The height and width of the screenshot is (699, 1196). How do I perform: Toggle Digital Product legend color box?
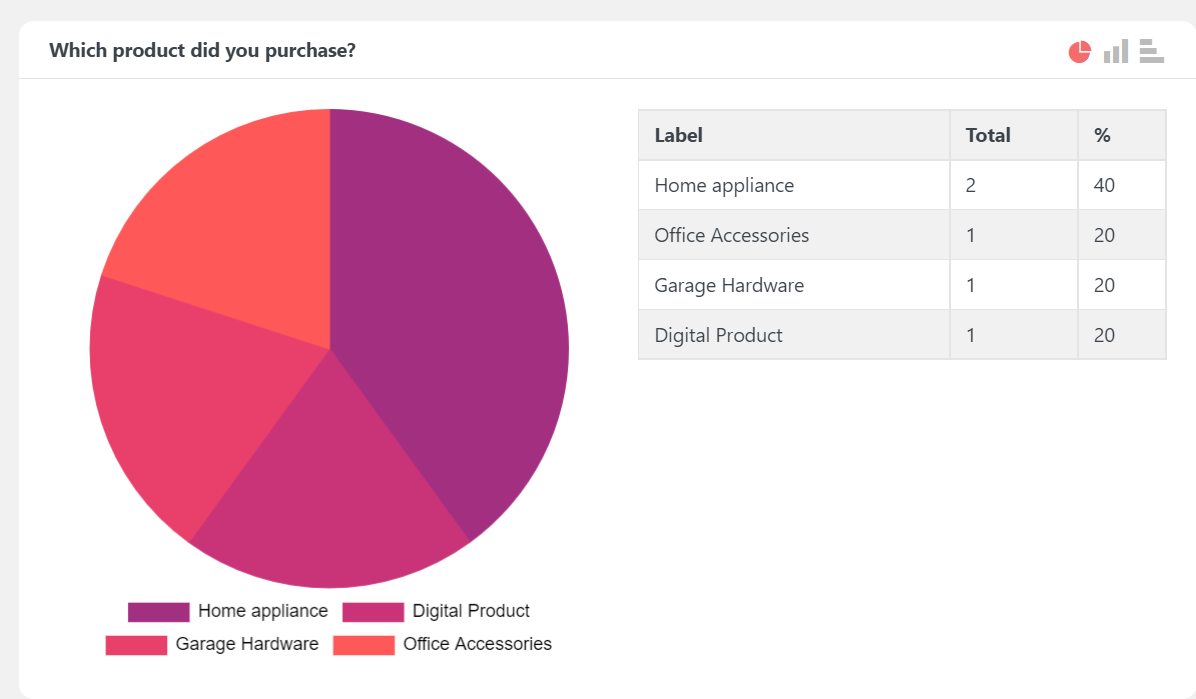373,612
